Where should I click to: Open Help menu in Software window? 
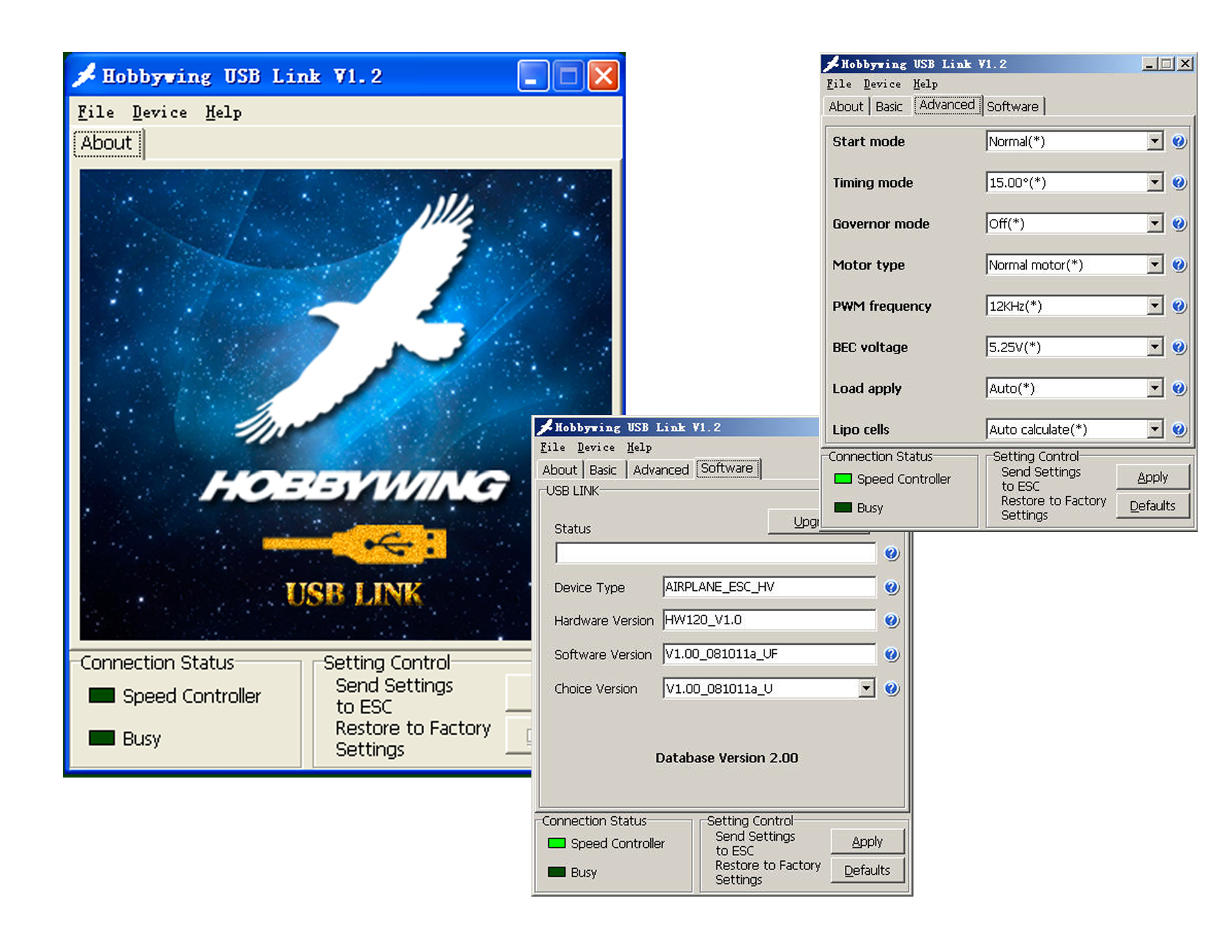tap(639, 447)
